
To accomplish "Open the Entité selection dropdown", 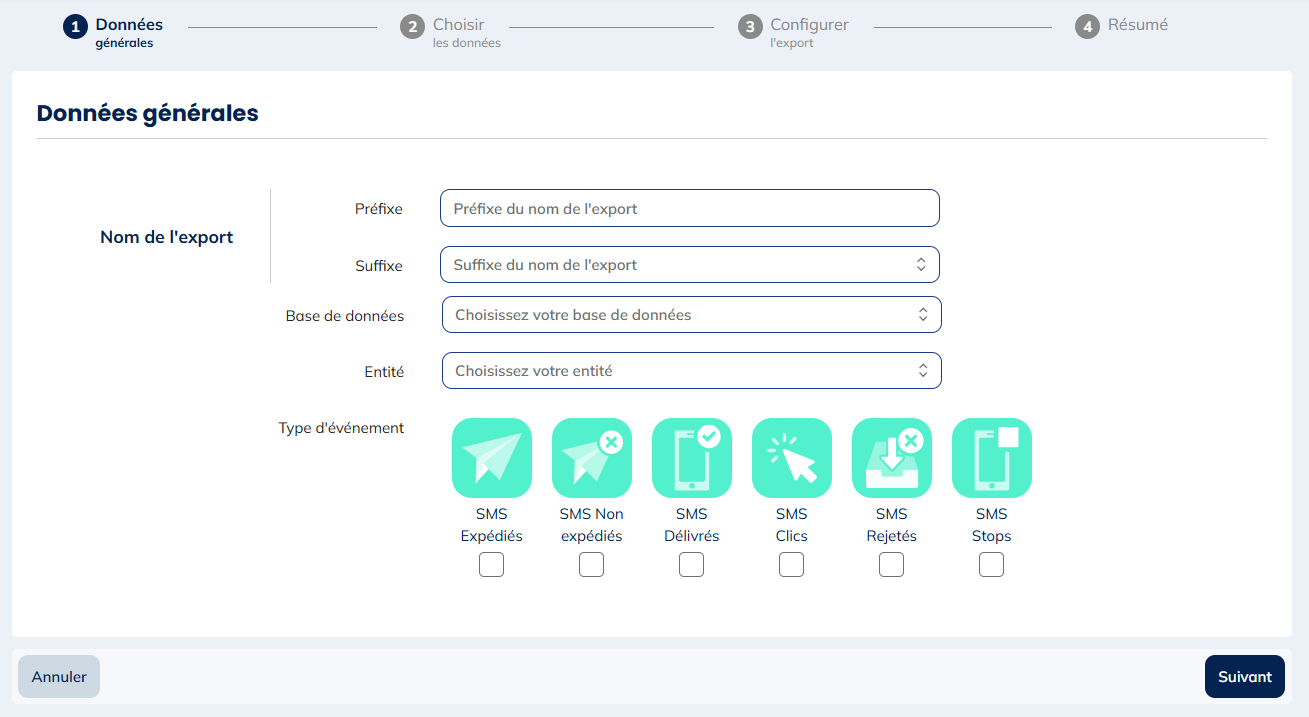I will (x=691, y=371).
